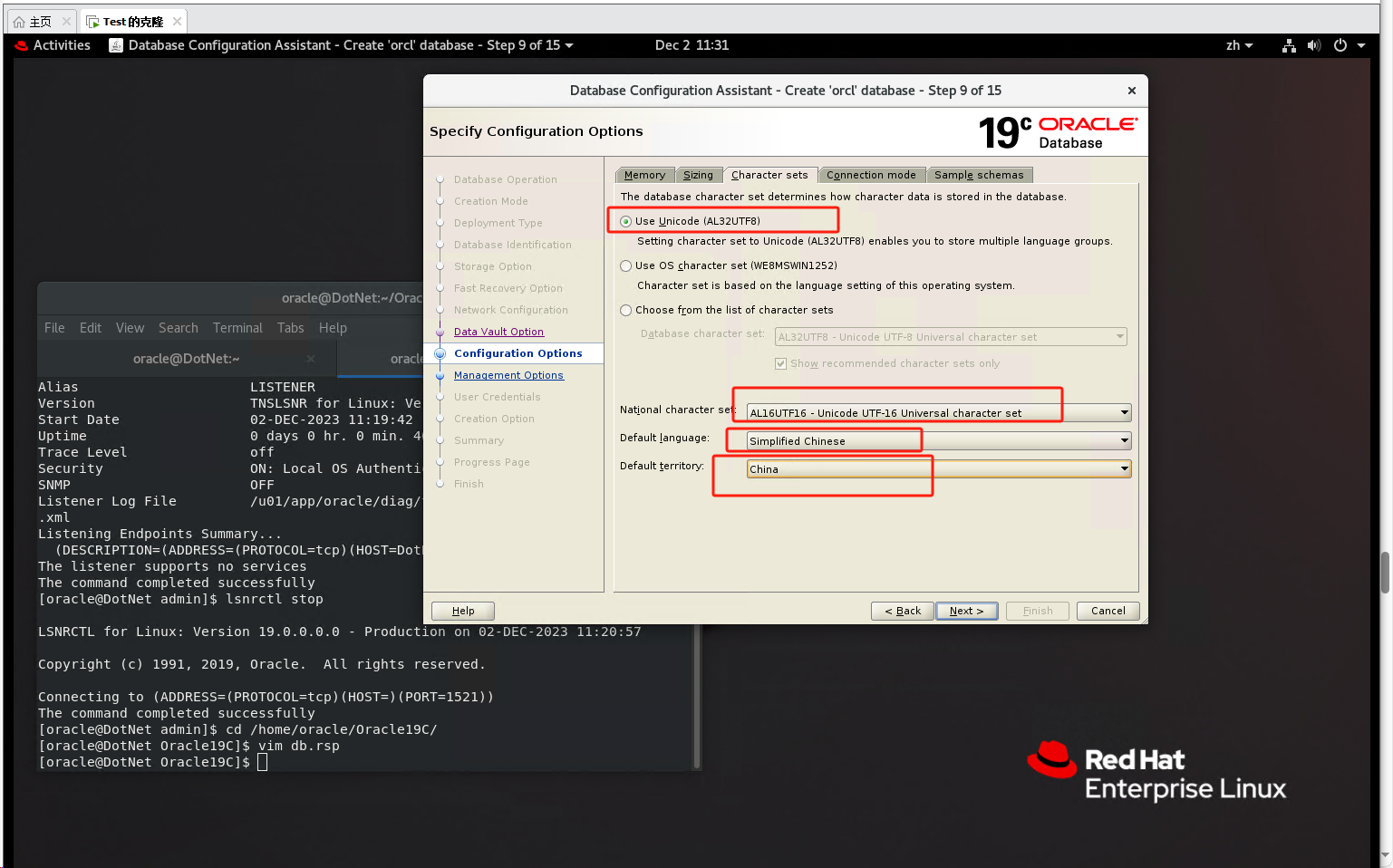The width and height of the screenshot is (1393, 868).
Task: Click the Database Configuration Assistant app icon in top bar
Action: [x=116, y=45]
